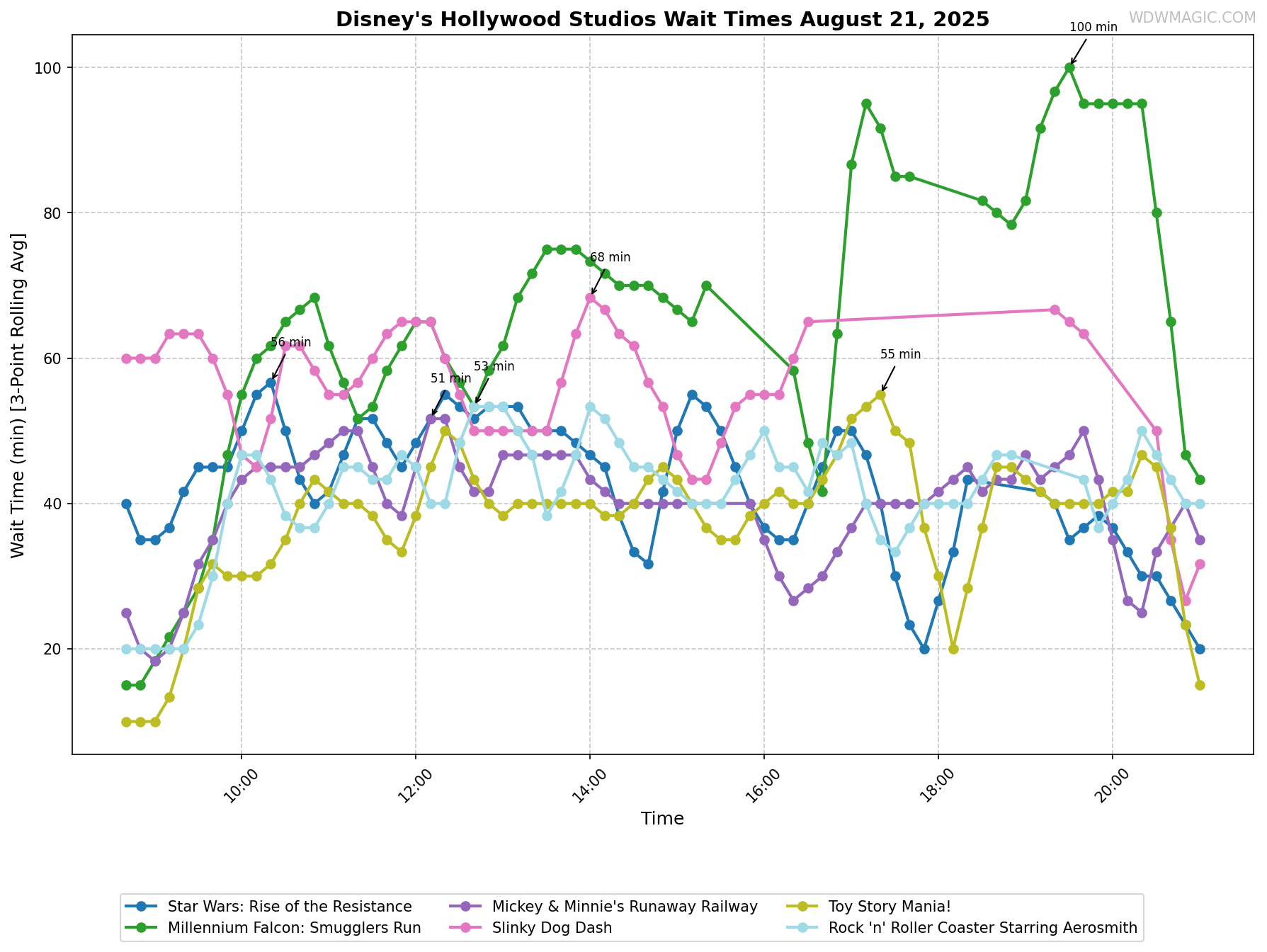Click the chart title text
This screenshot has height=952, width=1267.
pos(662,19)
